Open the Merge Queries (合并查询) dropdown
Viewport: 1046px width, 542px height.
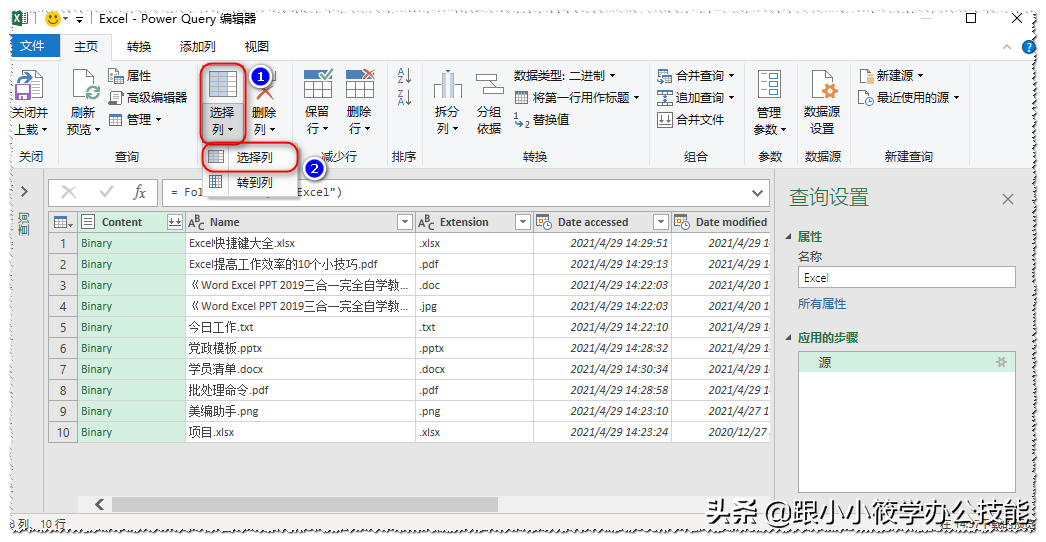tap(696, 75)
